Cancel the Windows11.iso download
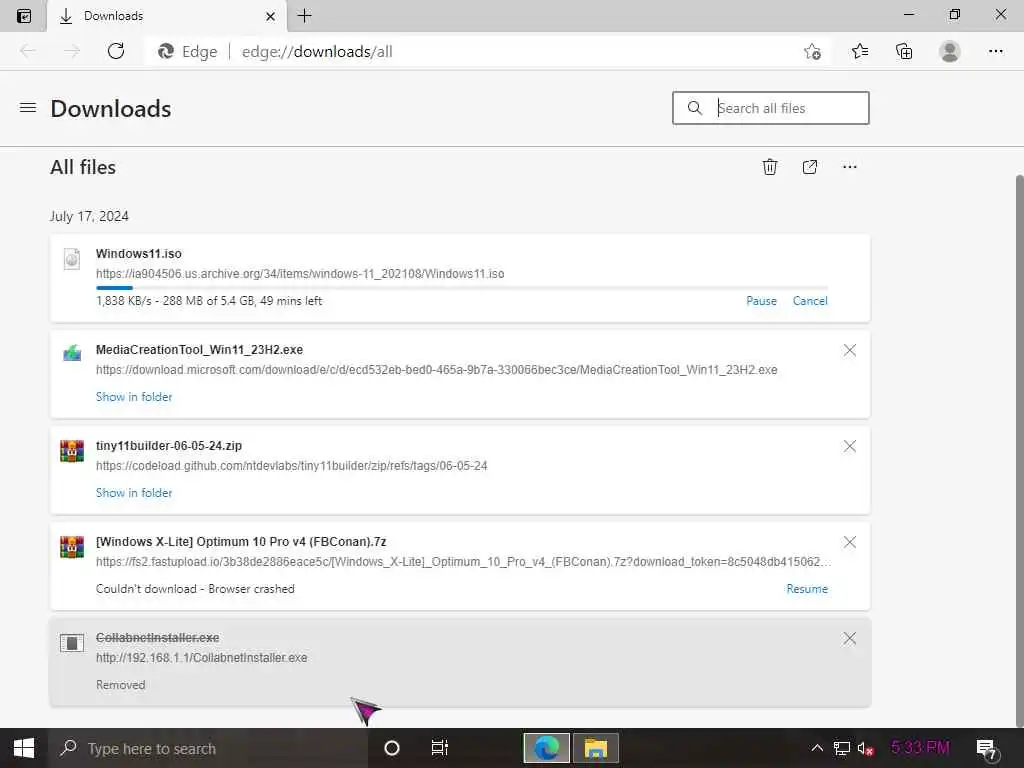Screen dimensions: 1024x768 (x=810, y=301)
